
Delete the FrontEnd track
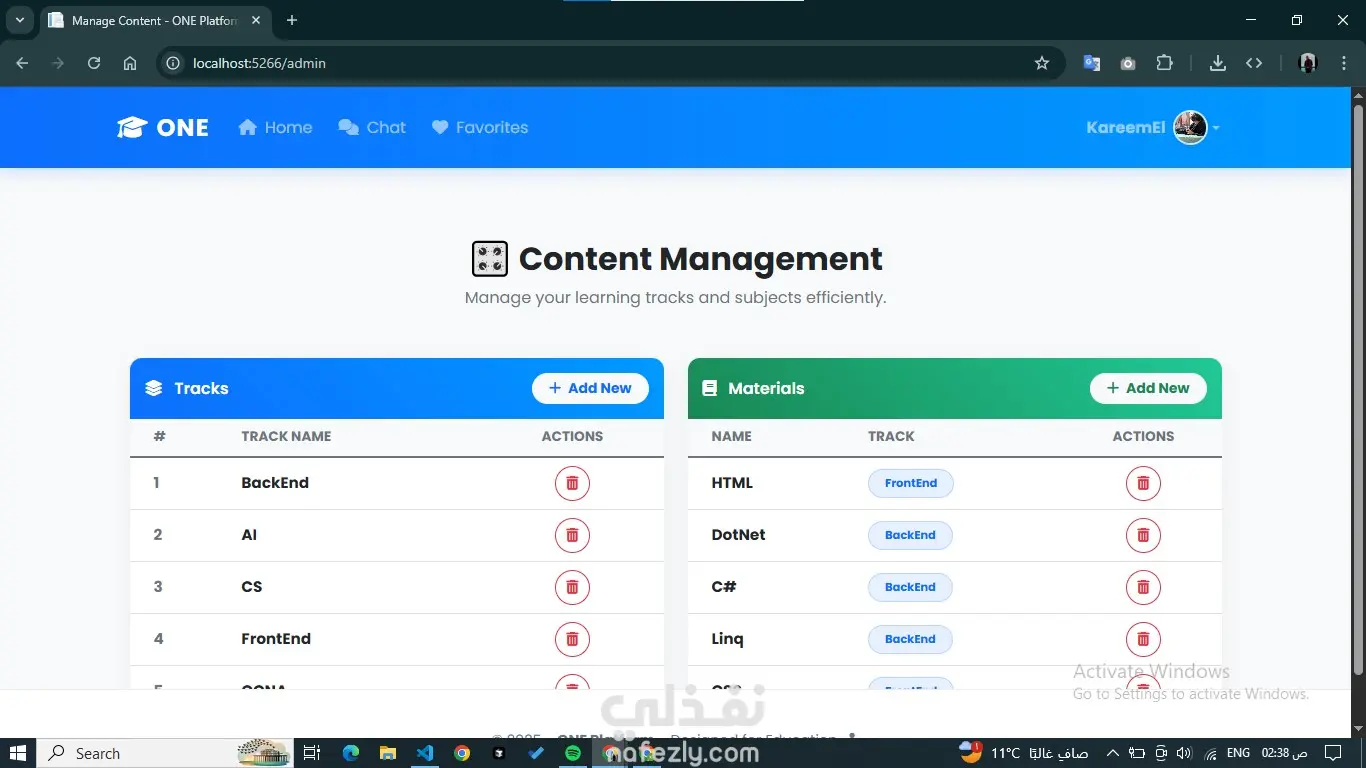(x=572, y=639)
